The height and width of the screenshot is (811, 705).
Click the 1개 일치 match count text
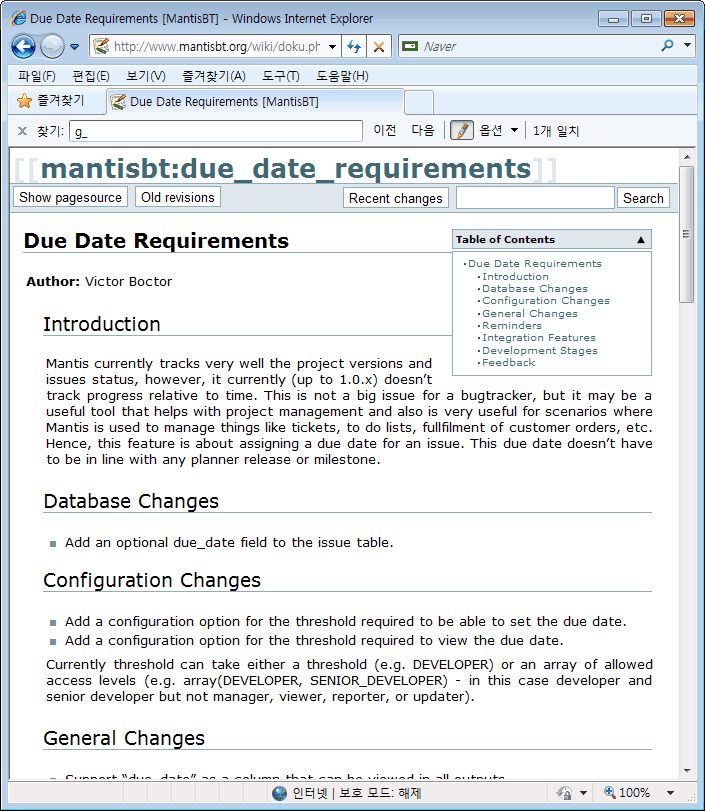[x=556, y=131]
